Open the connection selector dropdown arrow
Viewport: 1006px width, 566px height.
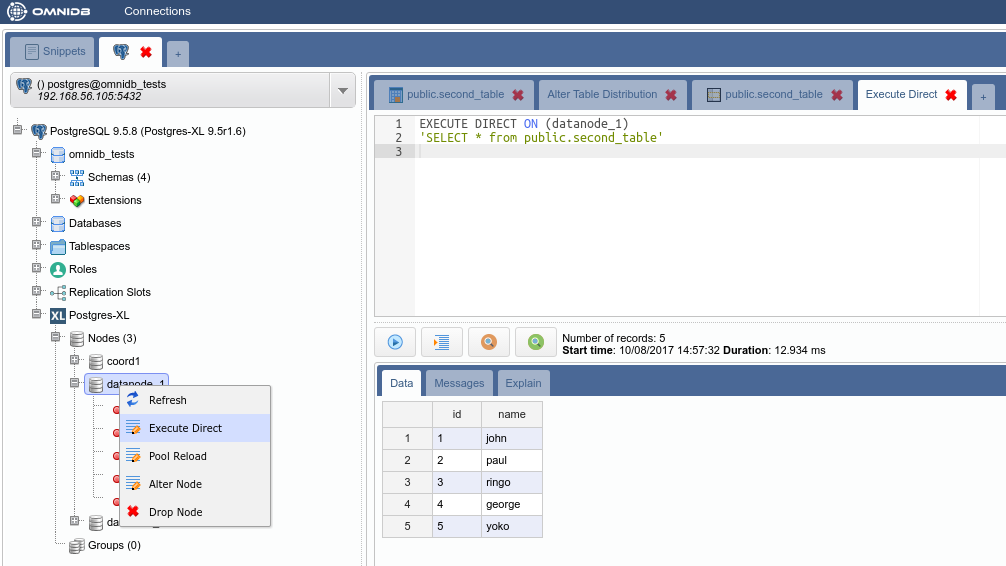343,90
